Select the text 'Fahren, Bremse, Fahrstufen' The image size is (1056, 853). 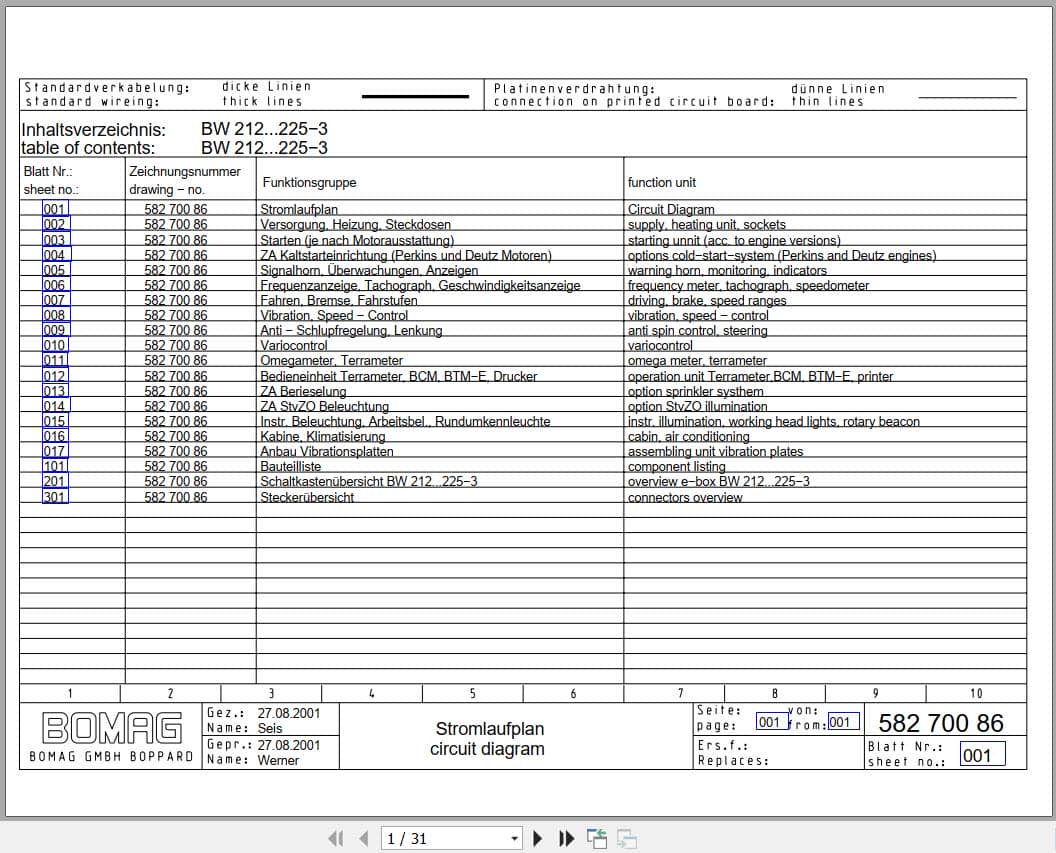click(339, 300)
